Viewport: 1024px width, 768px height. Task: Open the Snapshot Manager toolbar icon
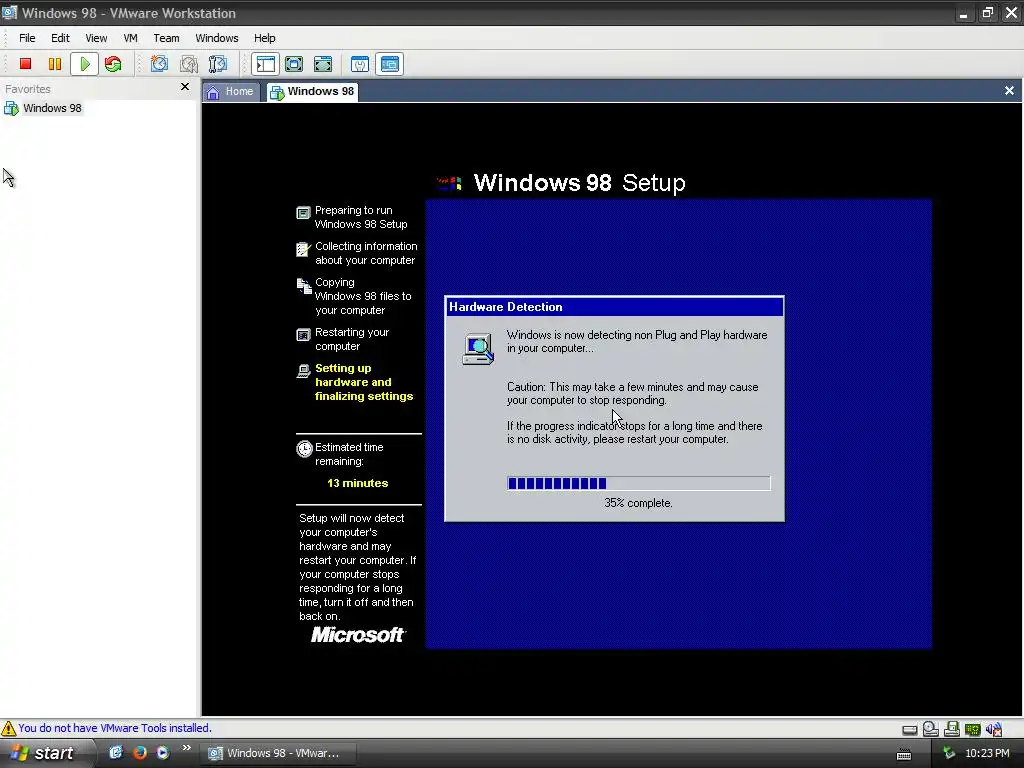tap(218, 64)
